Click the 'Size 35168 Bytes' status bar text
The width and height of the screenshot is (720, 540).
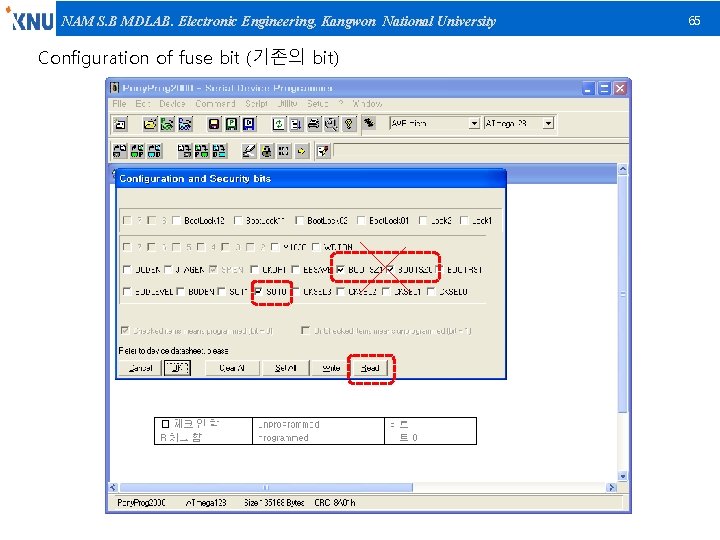(274, 503)
